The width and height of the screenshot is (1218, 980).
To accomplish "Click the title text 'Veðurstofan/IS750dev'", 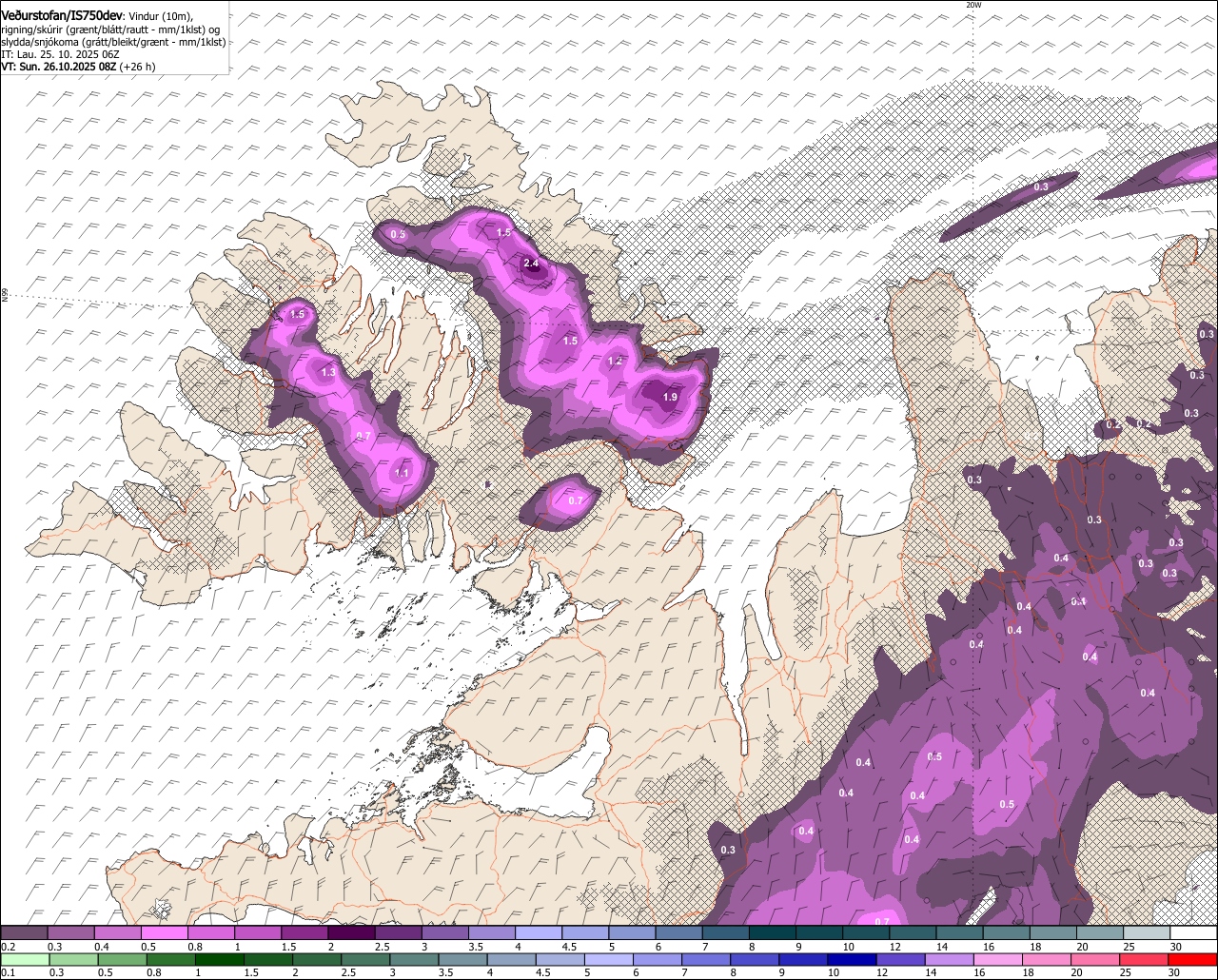I will click(x=61, y=15).
